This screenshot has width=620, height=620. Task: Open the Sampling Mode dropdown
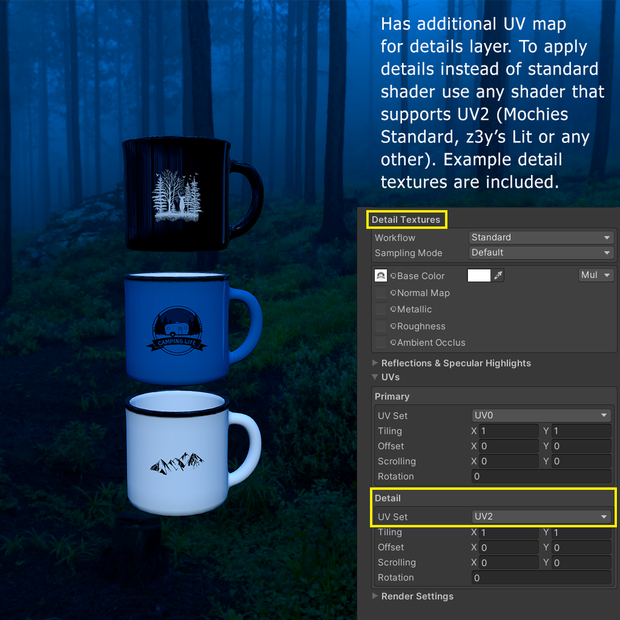tap(541, 253)
